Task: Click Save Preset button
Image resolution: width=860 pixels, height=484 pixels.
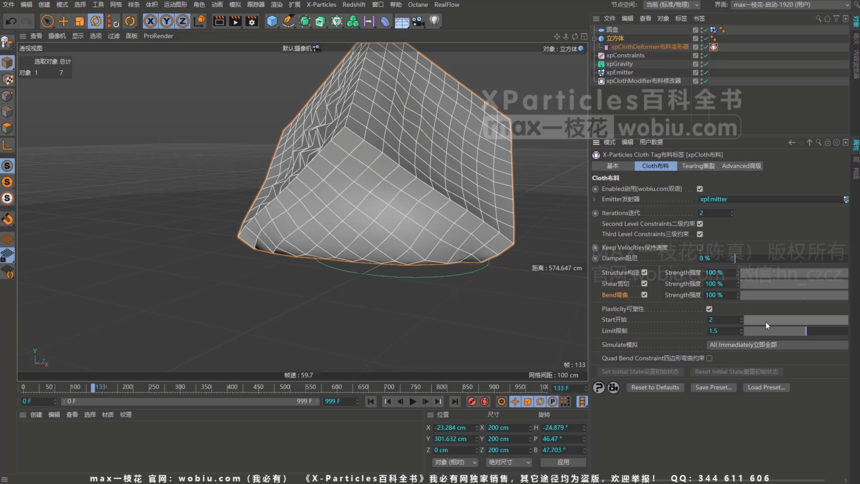Action: (713, 387)
